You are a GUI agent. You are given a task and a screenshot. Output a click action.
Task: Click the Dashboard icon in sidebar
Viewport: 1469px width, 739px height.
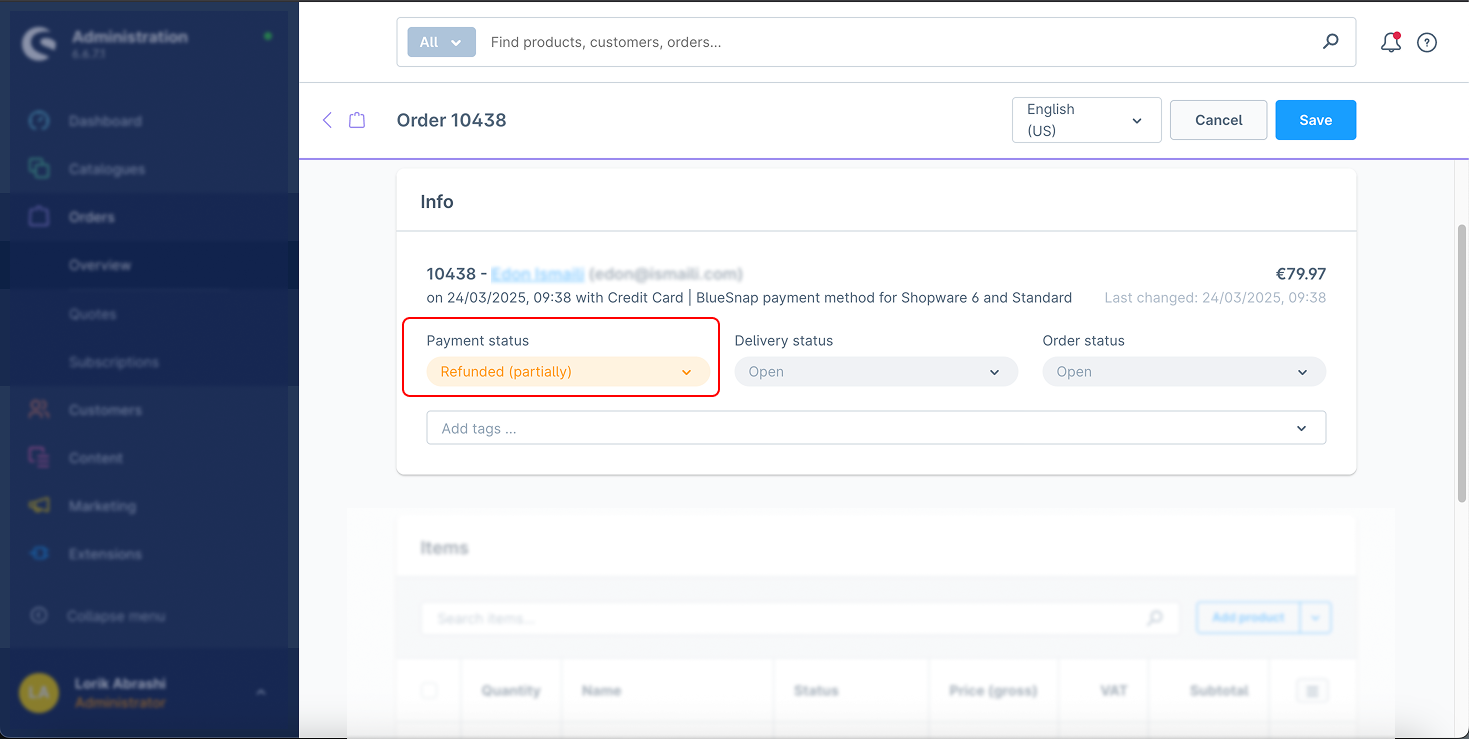click(39, 121)
